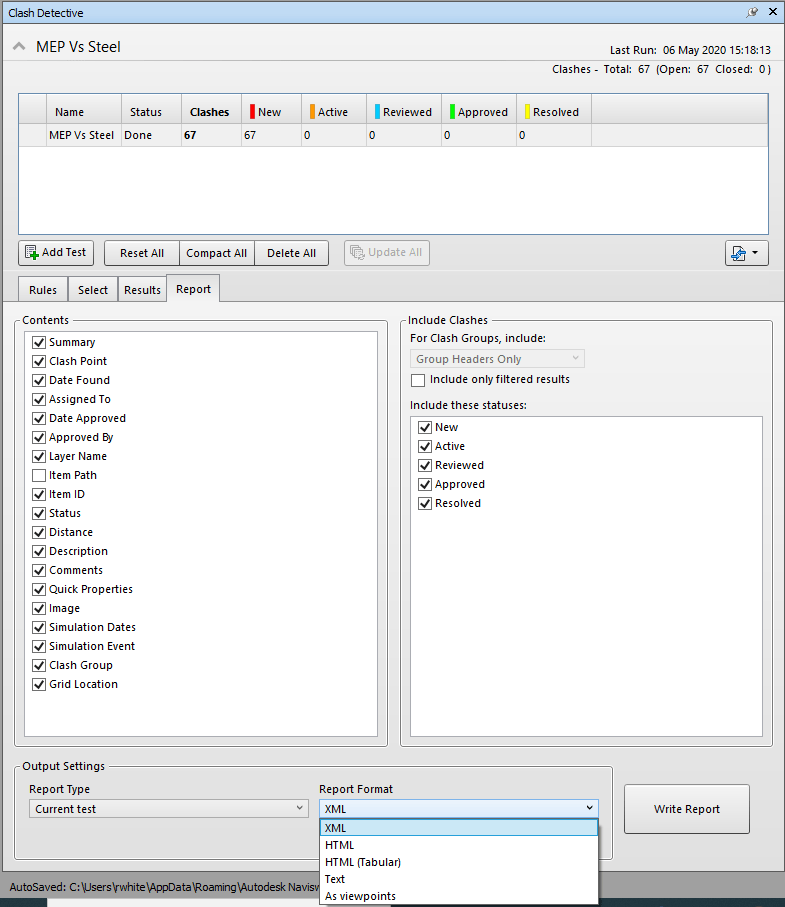Viewport: 785px width, 907px height.
Task: Pin the Clash Detective window
Action: pos(752,12)
